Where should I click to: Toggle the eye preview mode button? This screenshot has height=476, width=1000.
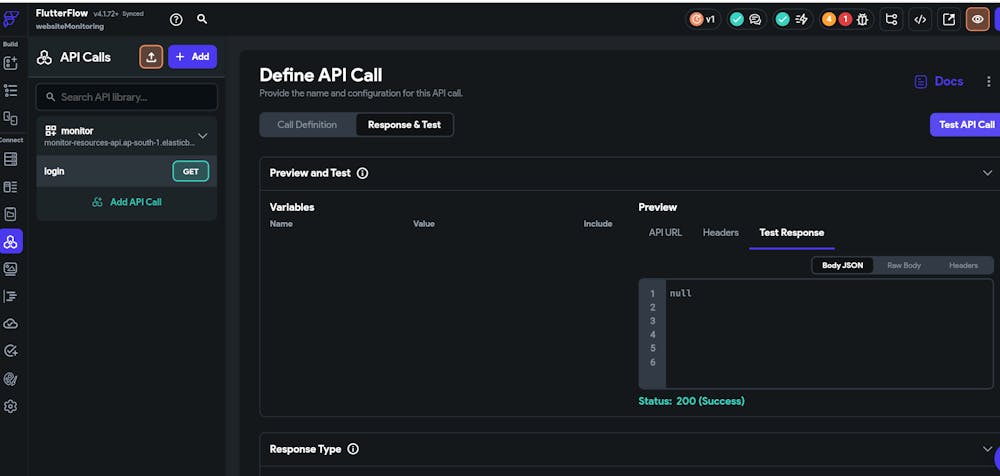[976, 19]
